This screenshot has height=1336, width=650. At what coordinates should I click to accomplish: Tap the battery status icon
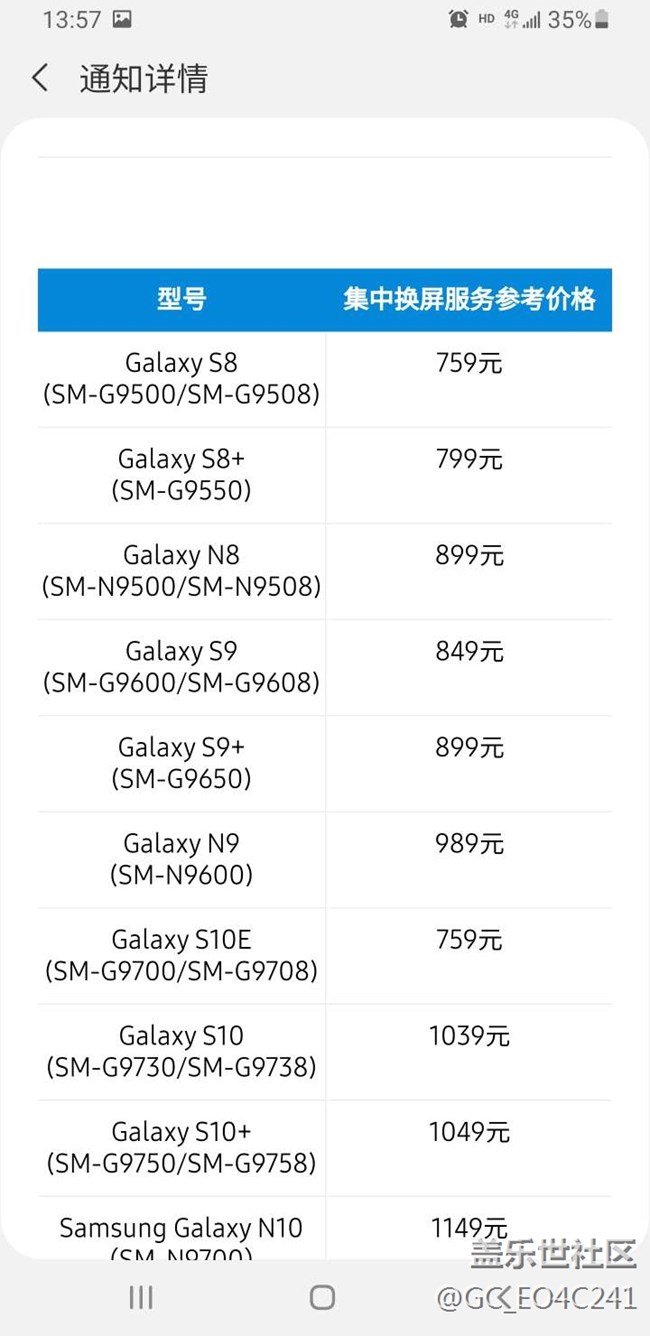602,19
